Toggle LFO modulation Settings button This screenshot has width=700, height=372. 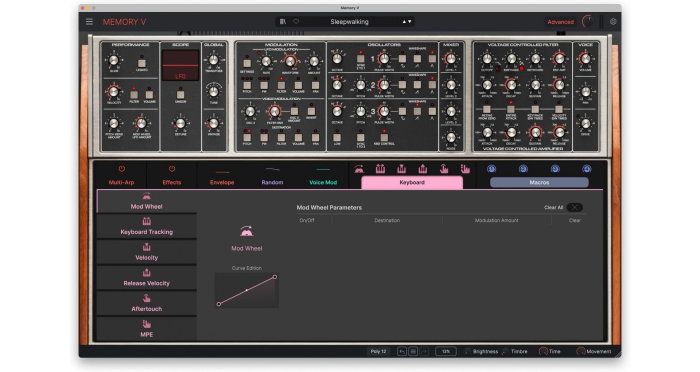coord(247,63)
